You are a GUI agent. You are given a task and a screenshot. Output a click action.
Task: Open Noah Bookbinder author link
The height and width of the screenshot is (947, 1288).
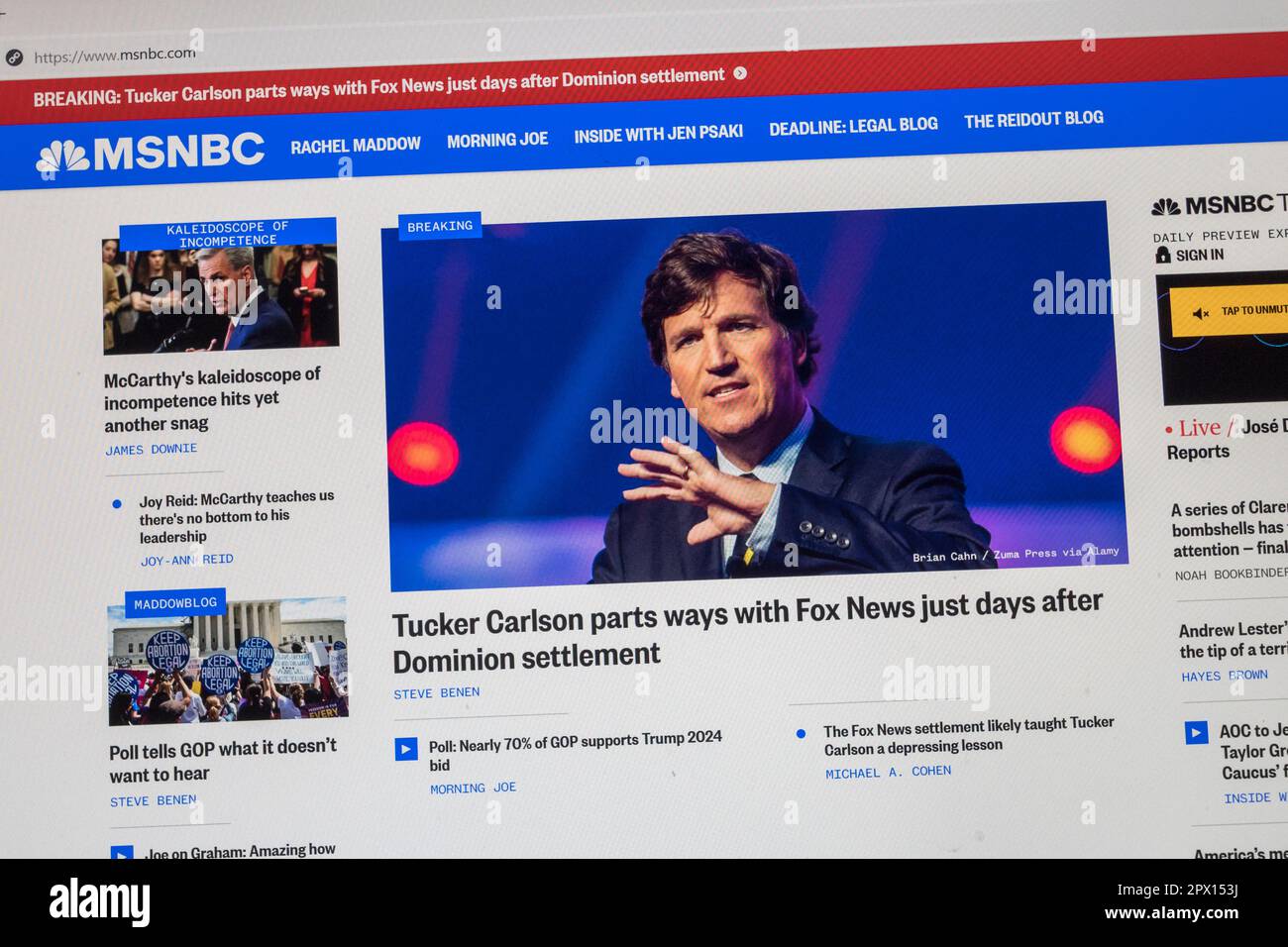click(1231, 575)
